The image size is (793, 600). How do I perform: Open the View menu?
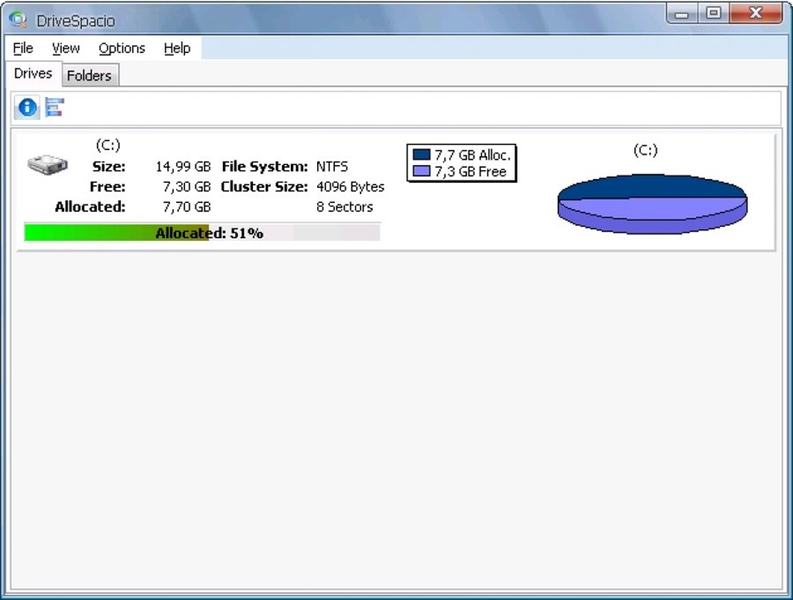click(66, 48)
